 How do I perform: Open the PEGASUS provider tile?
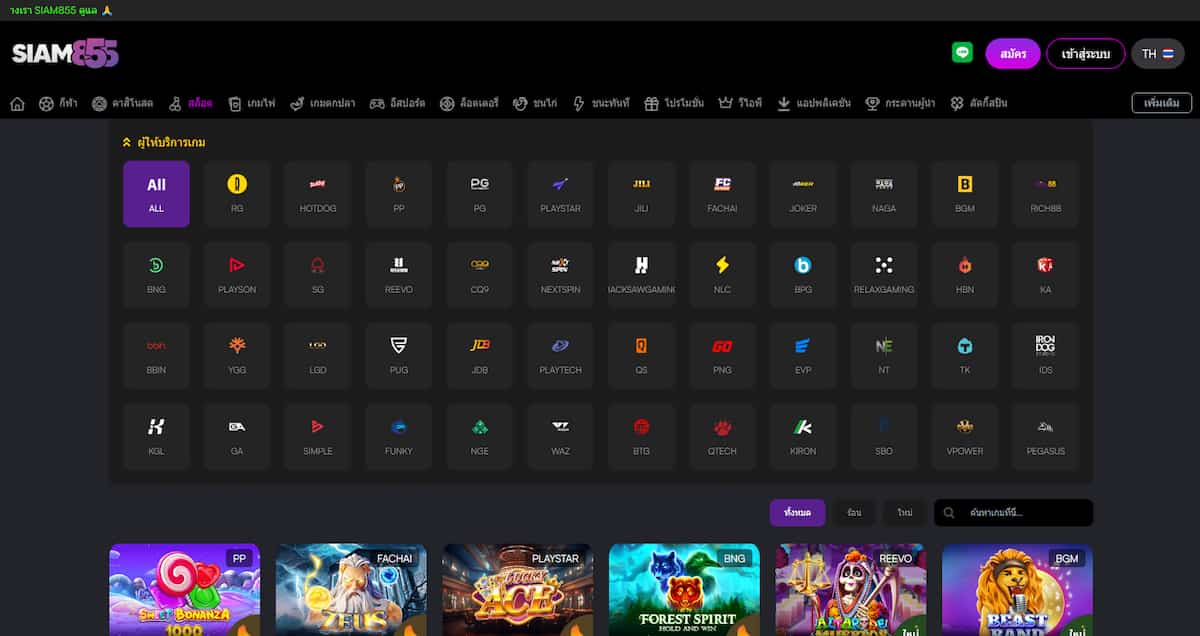click(1046, 436)
